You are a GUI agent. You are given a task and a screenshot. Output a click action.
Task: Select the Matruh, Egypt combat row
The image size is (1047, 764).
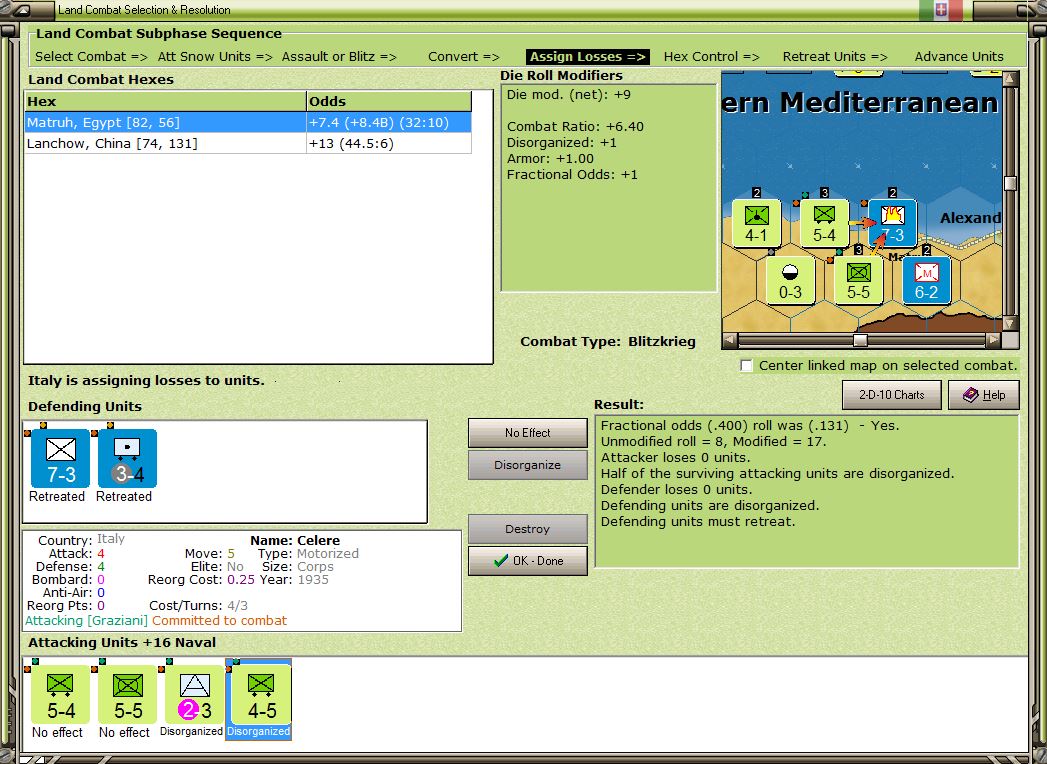(x=248, y=122)
